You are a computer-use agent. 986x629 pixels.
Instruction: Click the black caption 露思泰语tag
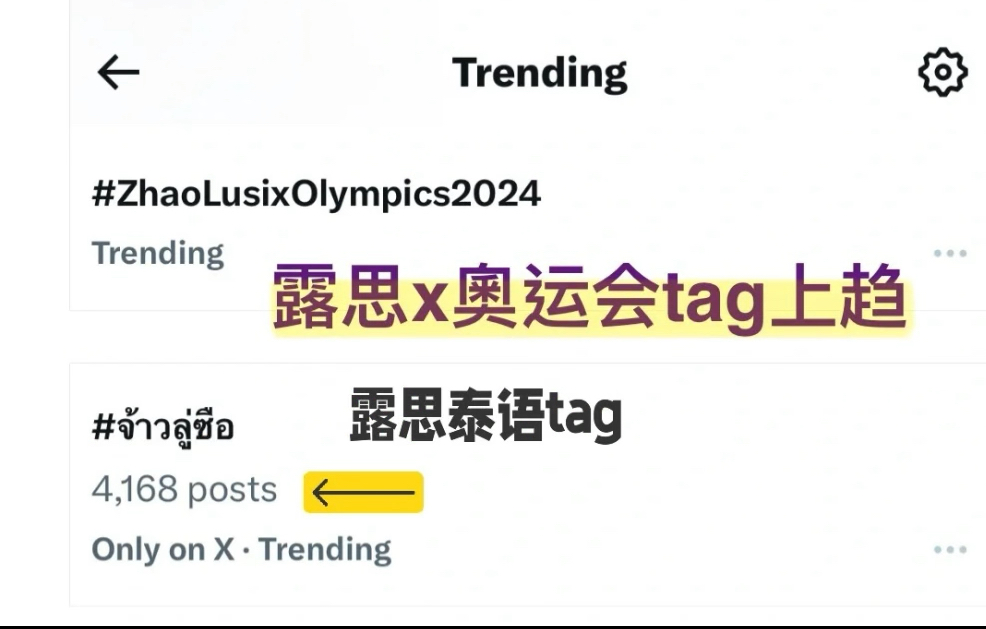(x=485, y=415)
